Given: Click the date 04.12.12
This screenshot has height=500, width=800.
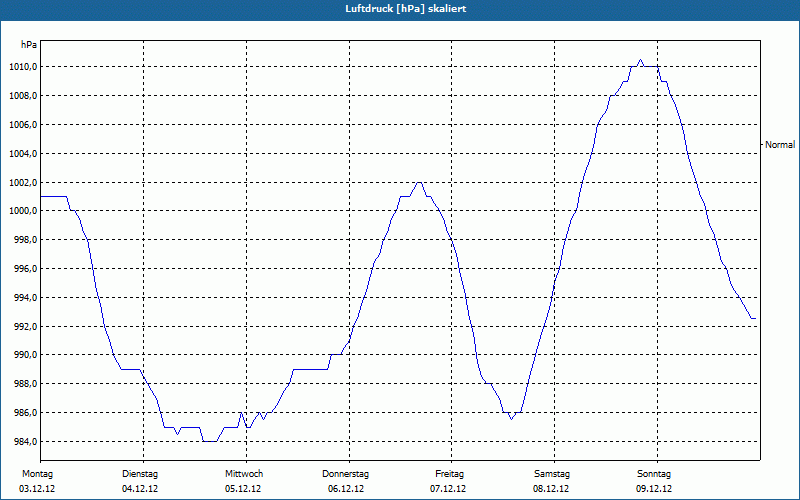Looking at the screenshot, I should 140,489.
